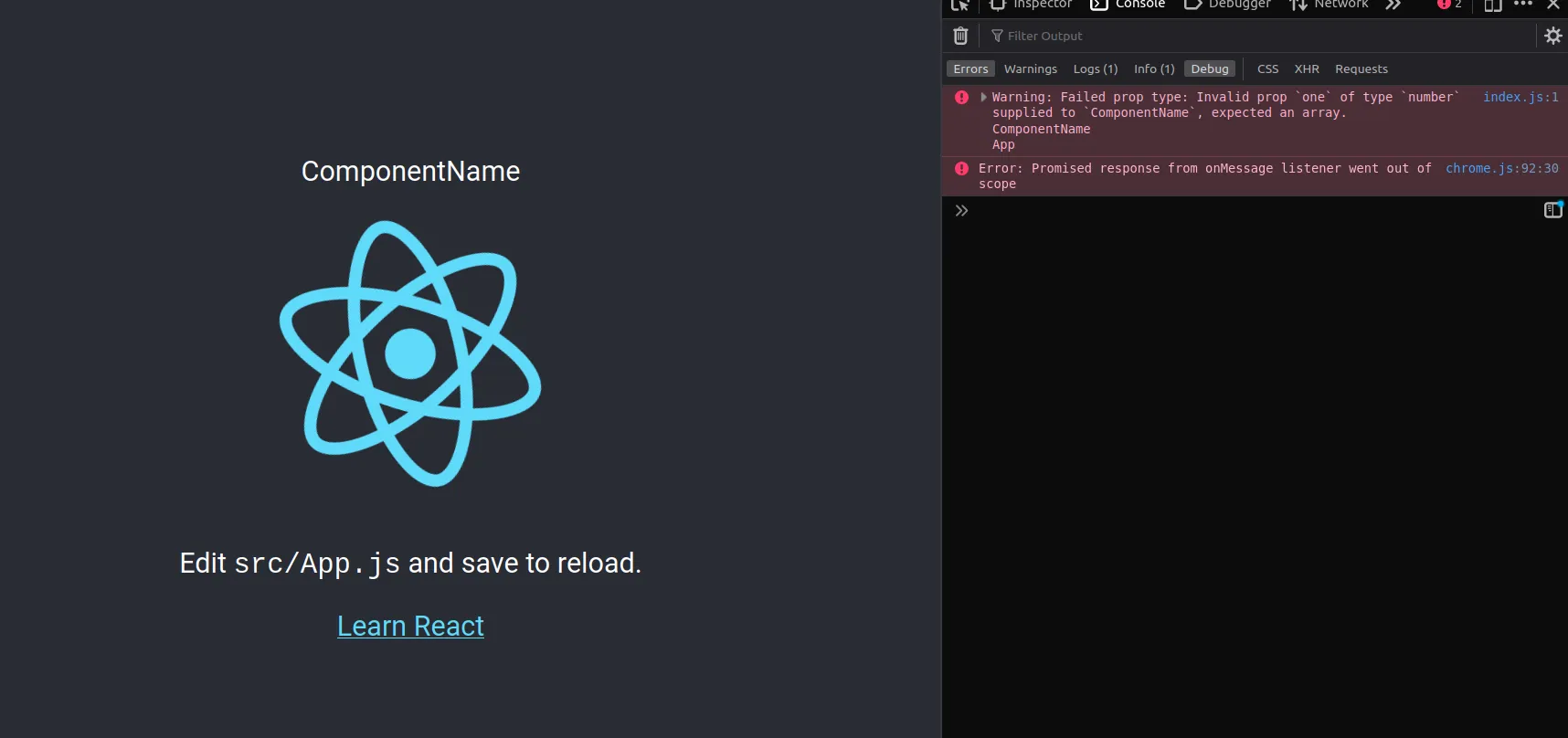Toggle the CSS filter
Viewport: 1568px width, 738px height.
1267,69
